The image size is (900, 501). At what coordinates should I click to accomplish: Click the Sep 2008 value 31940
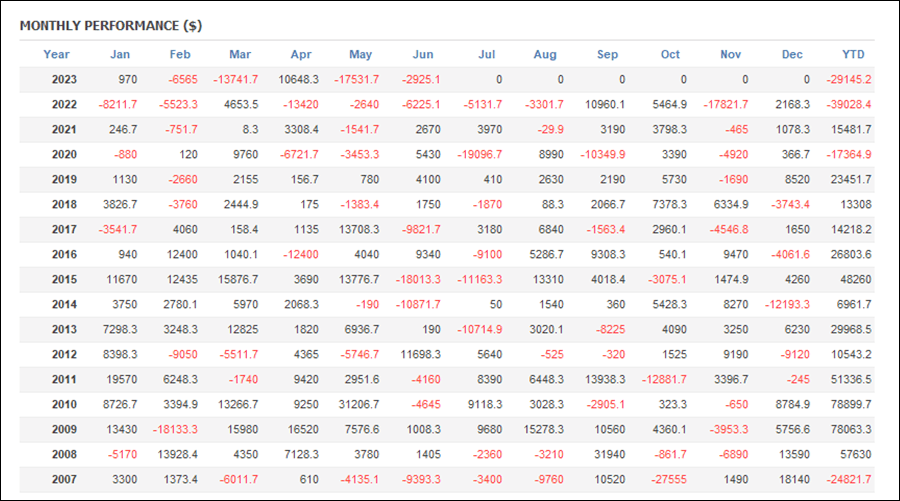pyautogui.click(x=609, y=454)
